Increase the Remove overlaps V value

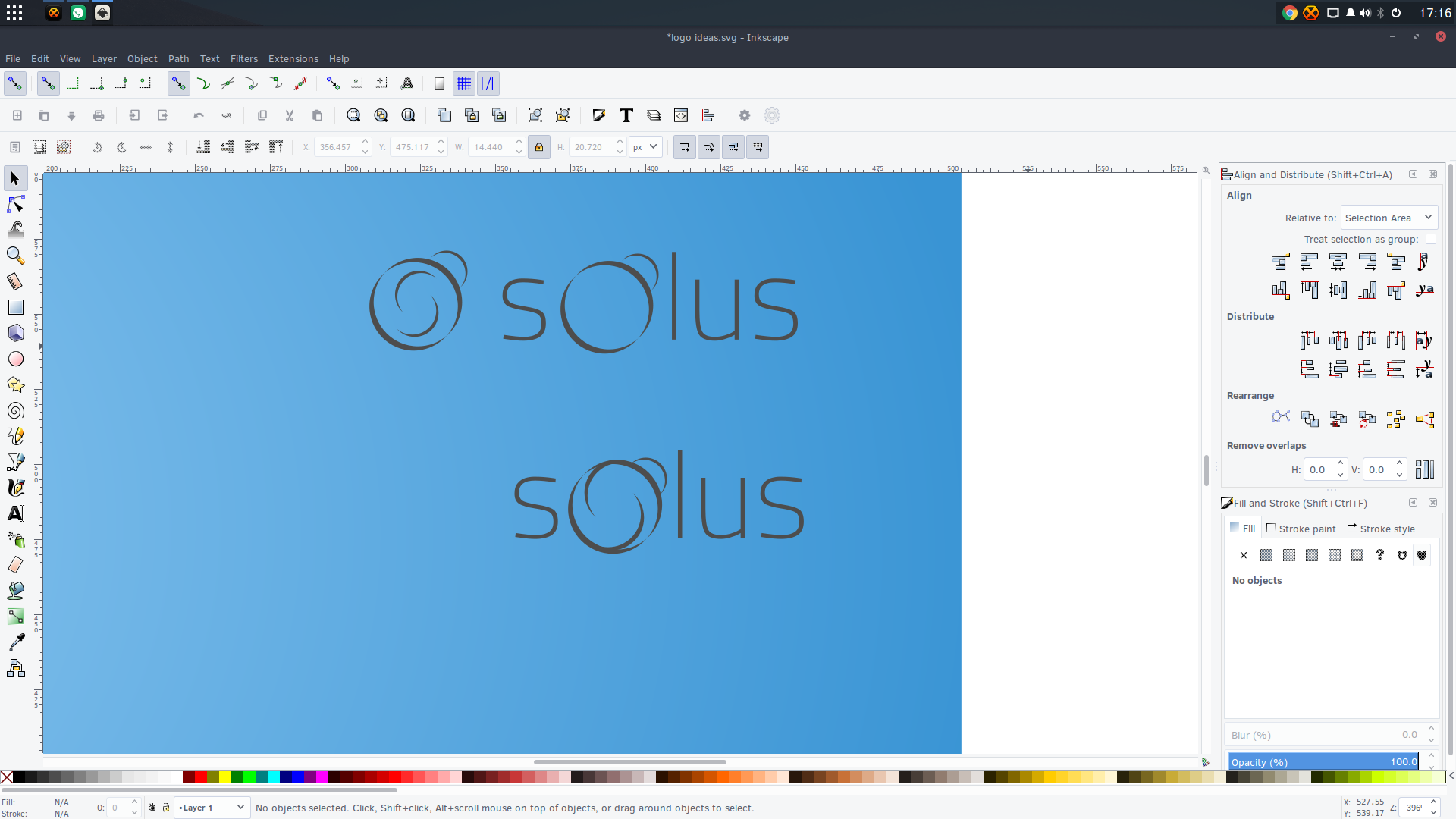tap(1399, 464)
